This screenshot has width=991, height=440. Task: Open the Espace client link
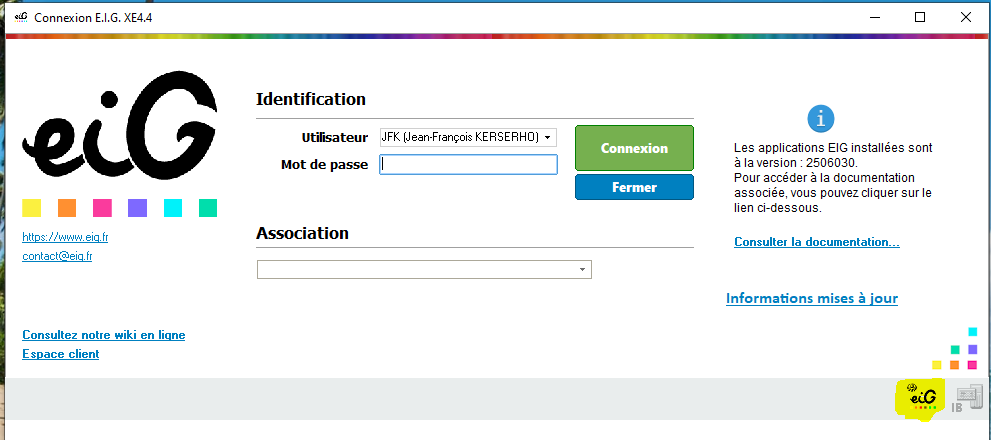coord(61,354)
